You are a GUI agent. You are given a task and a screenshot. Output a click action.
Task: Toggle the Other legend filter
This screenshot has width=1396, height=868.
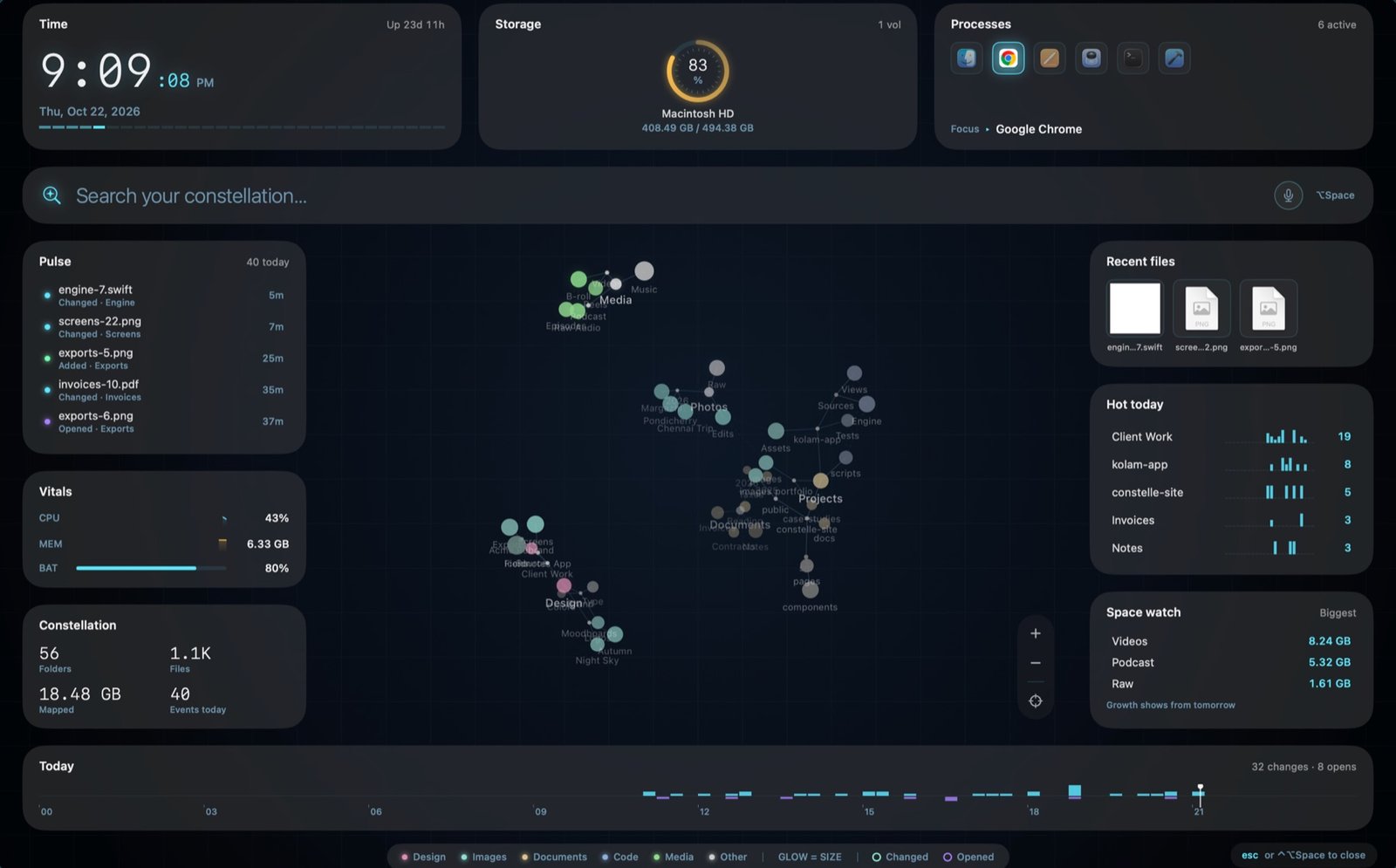[x=728, y=857]
